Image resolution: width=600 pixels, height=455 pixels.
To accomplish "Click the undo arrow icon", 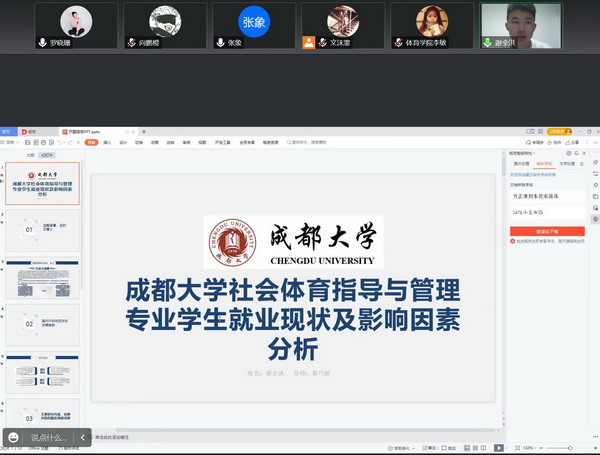I will point(59,142).
